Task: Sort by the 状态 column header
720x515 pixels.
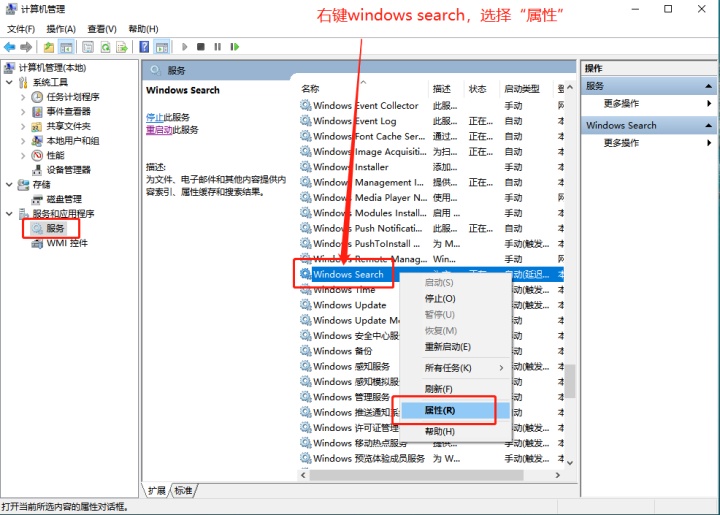Action: click(478, 89)
